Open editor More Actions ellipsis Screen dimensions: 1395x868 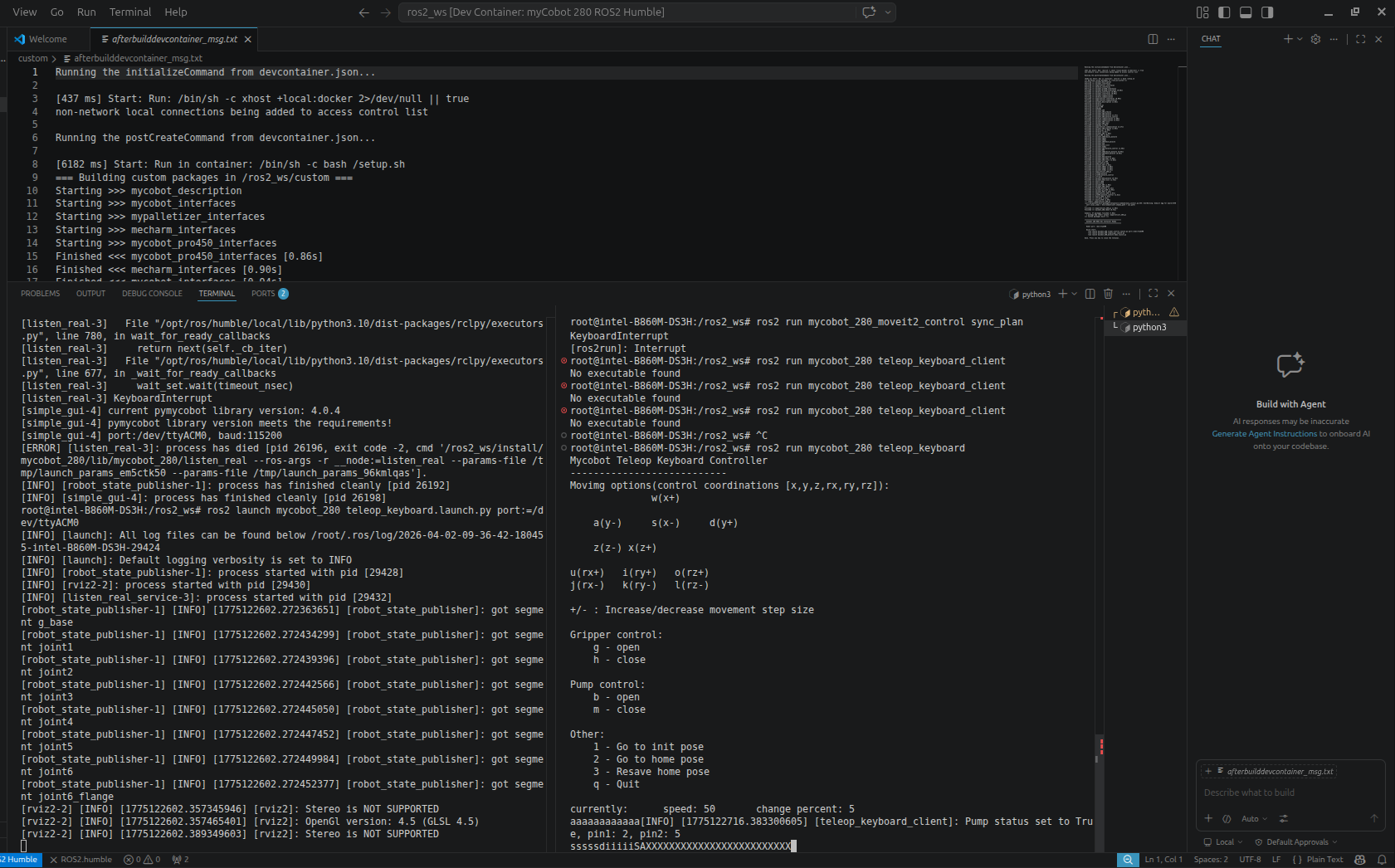1171,39
